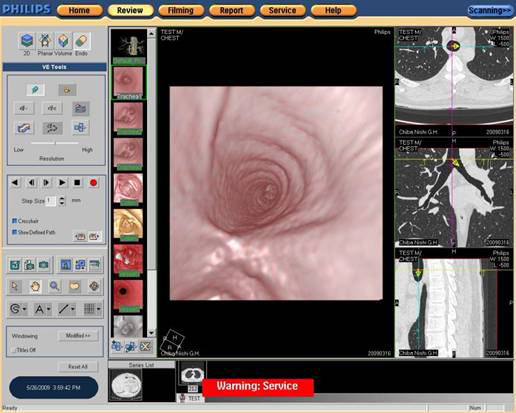
Task: Click the film/print icon beside the save icon
Action: click(x=29, y=265)
